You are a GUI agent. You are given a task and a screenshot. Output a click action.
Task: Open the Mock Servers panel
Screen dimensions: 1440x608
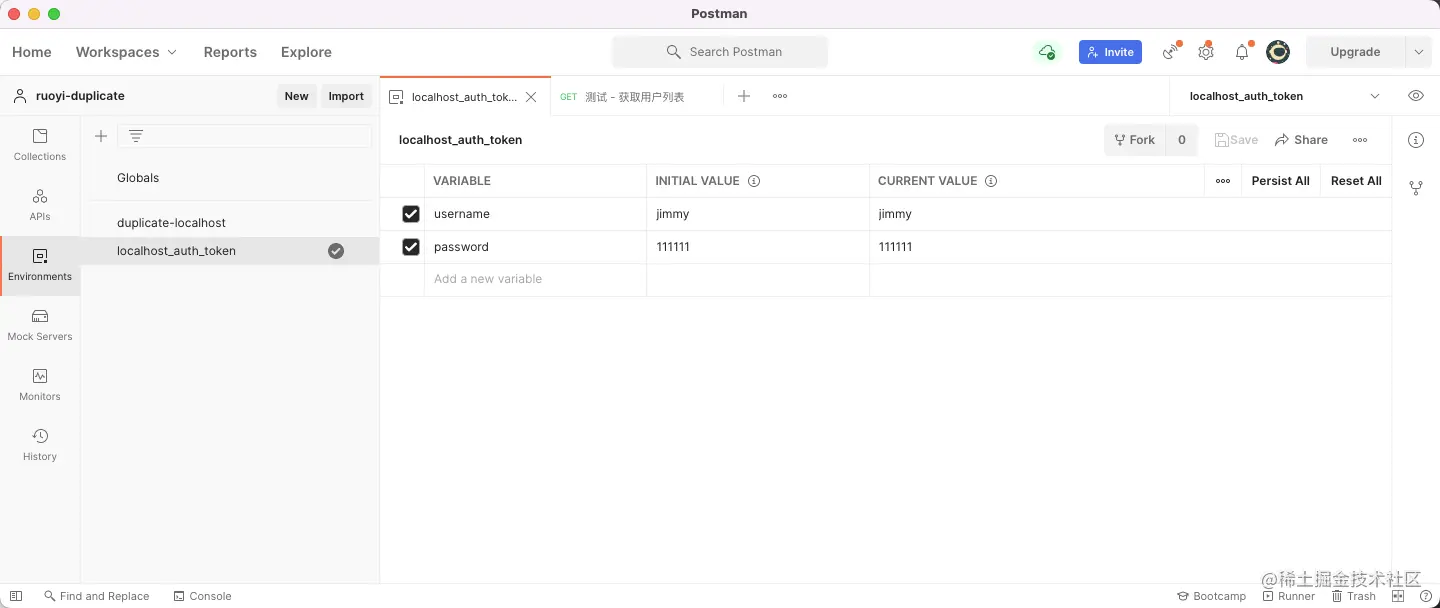pos(40,325)
